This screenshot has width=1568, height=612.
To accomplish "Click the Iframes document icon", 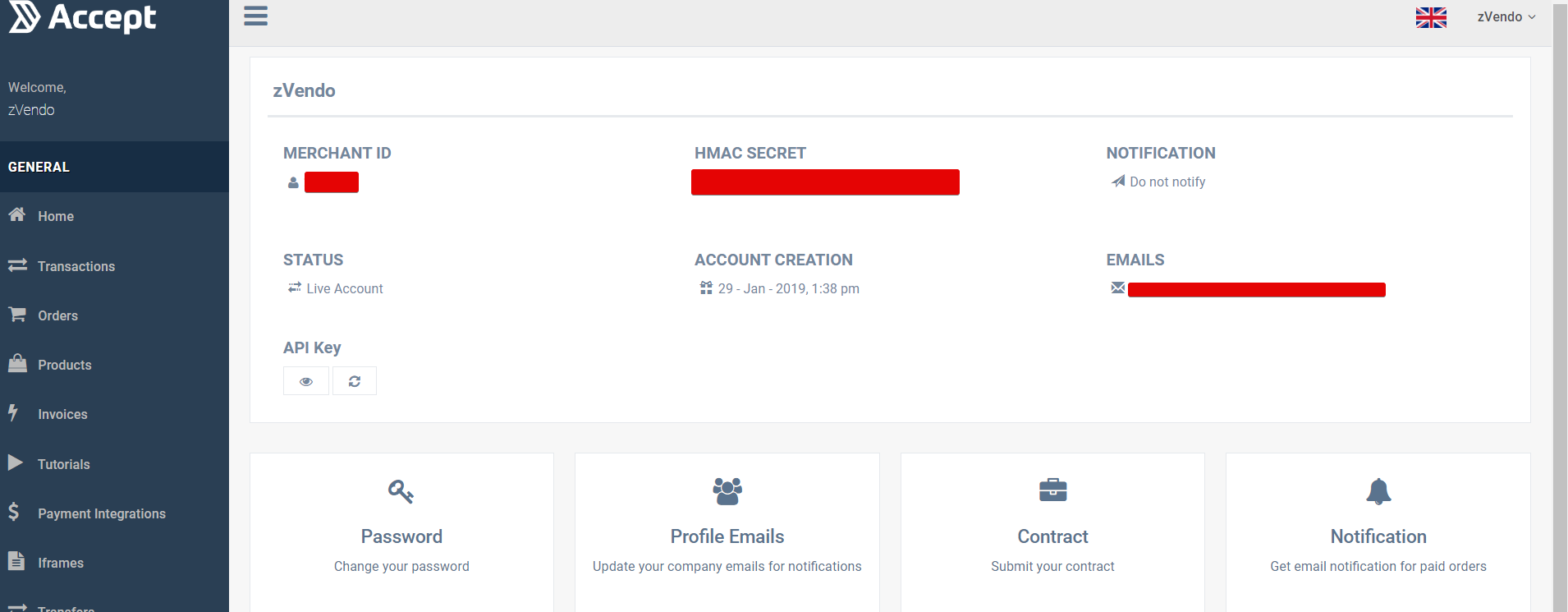I will pyautogui.click(x=16, y=561).
